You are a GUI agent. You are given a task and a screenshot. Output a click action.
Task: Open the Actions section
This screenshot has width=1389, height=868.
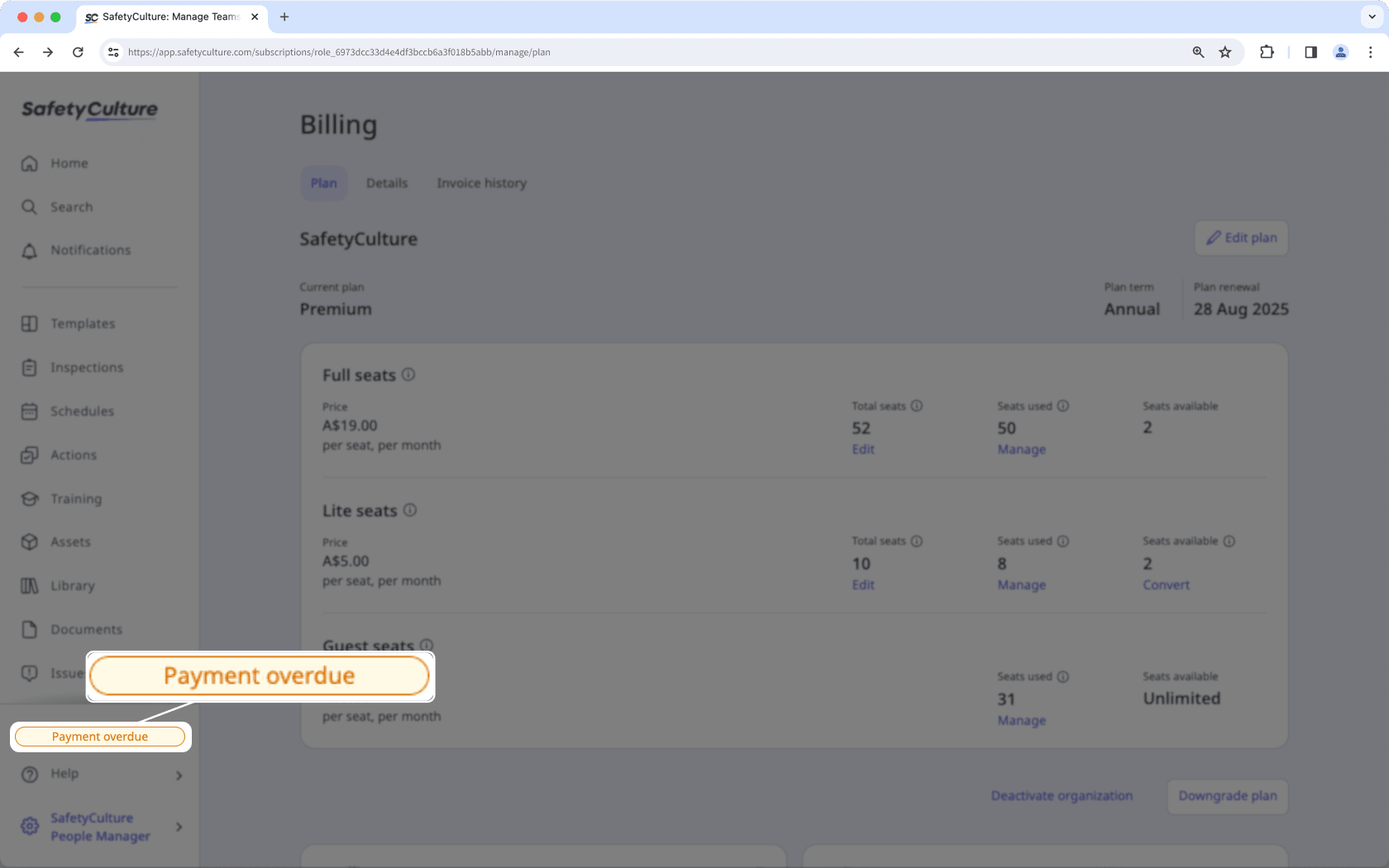tap(74, 455)
